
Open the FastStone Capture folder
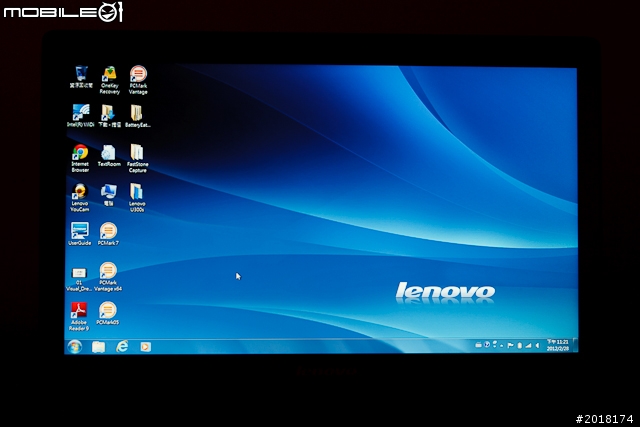click(x=137, y=158)
